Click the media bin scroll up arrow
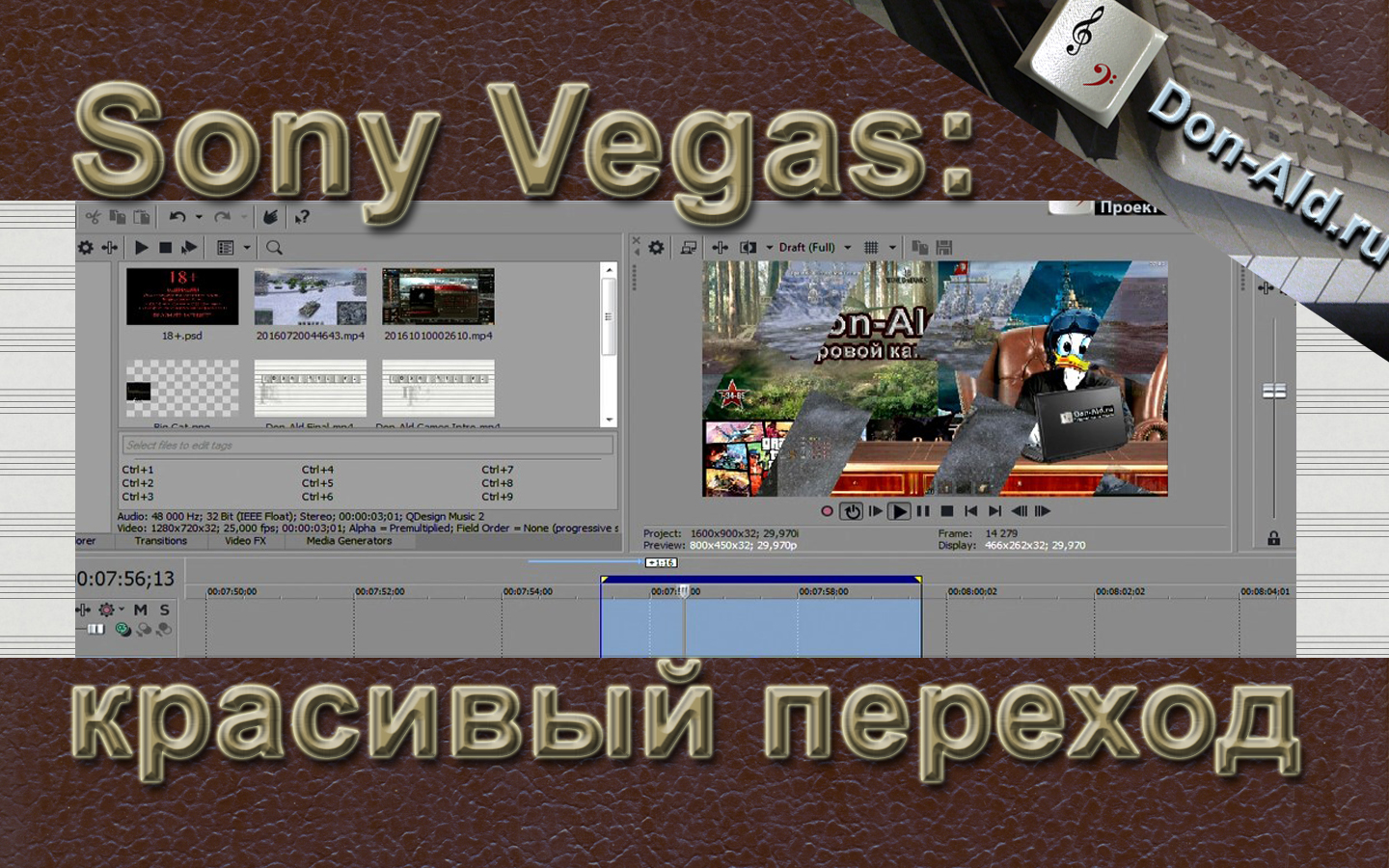 (608, 269)
